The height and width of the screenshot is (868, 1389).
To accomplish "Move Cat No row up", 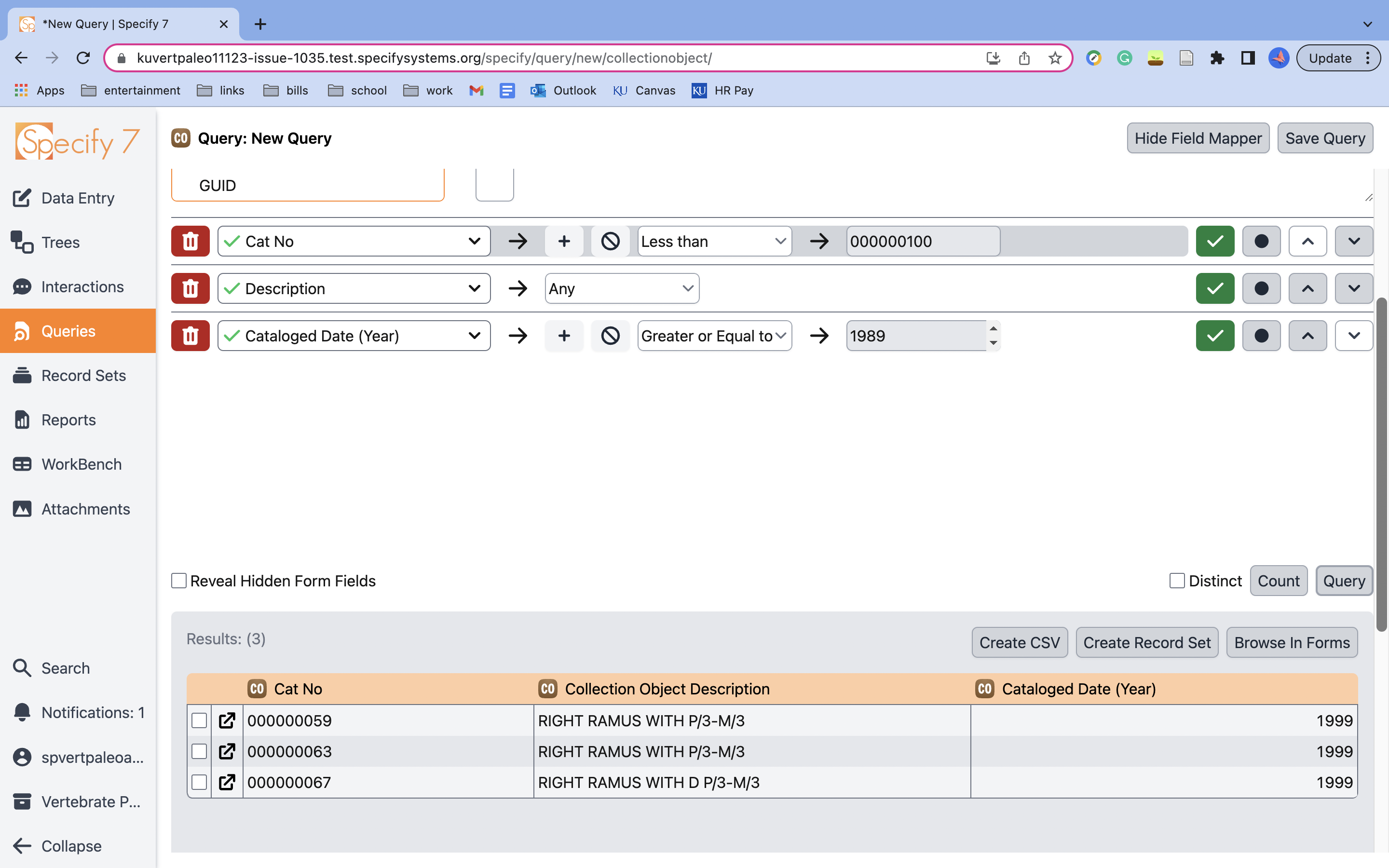I will 1307,241.
